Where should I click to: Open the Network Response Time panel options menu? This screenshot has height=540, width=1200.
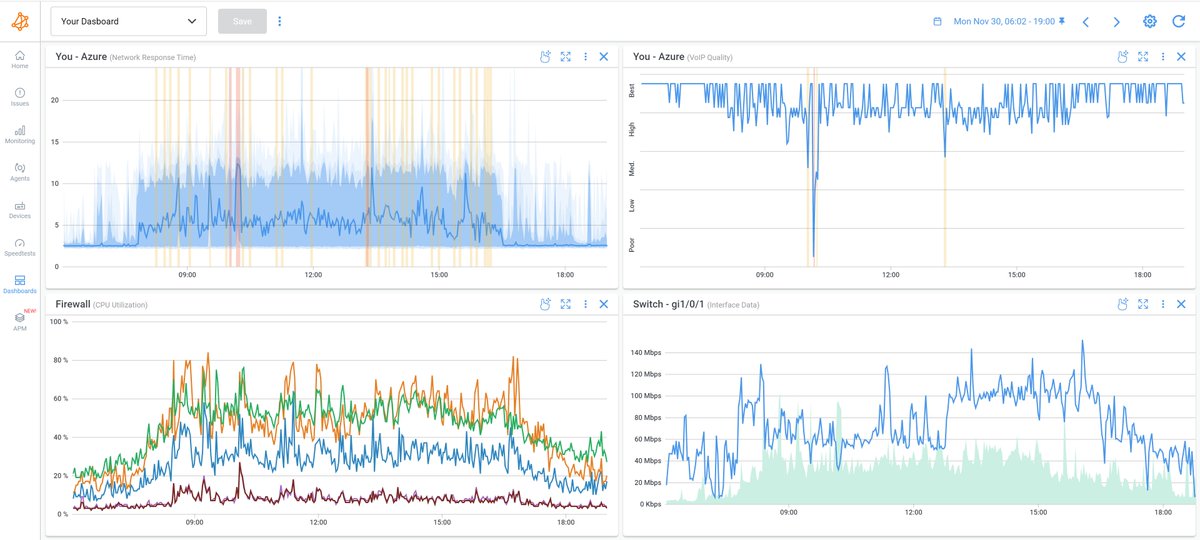pyautogui.click(x=586, y=57)
